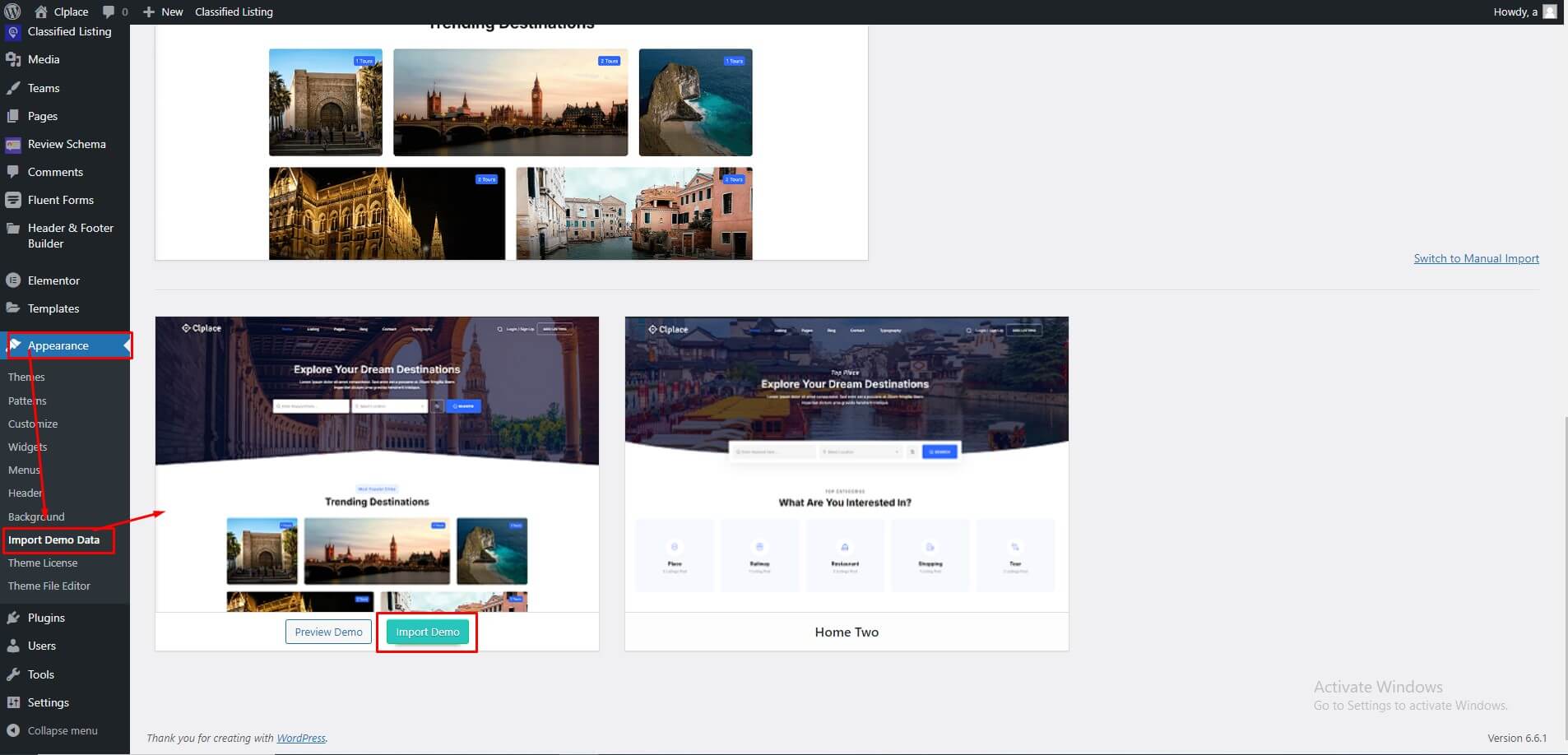This screenshot has width=1568, height=755.
Task: Click the Classified Listing sidebar pin icon
Action: coord(12,33)
